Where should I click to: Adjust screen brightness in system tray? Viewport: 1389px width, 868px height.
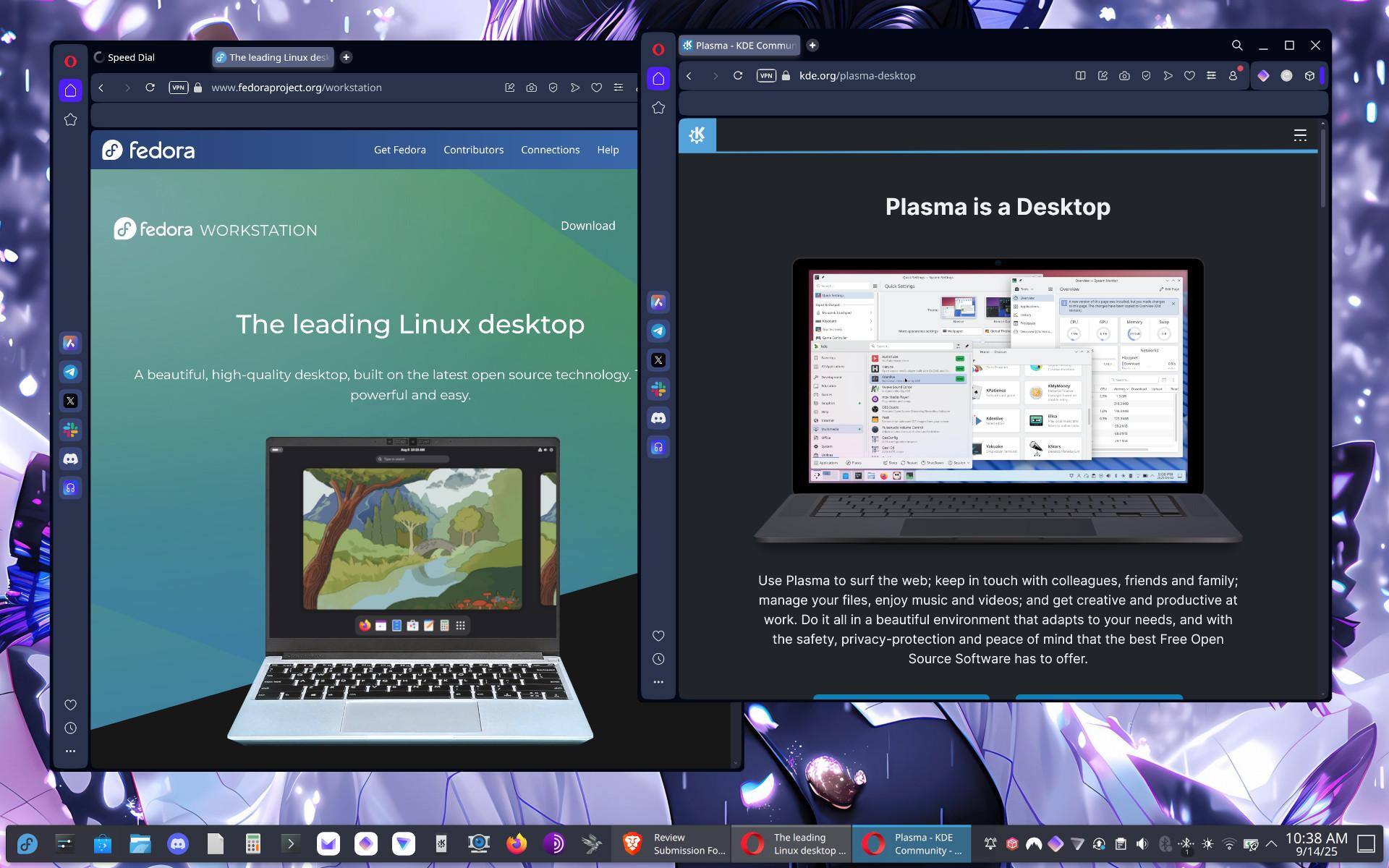point(1207,843)
